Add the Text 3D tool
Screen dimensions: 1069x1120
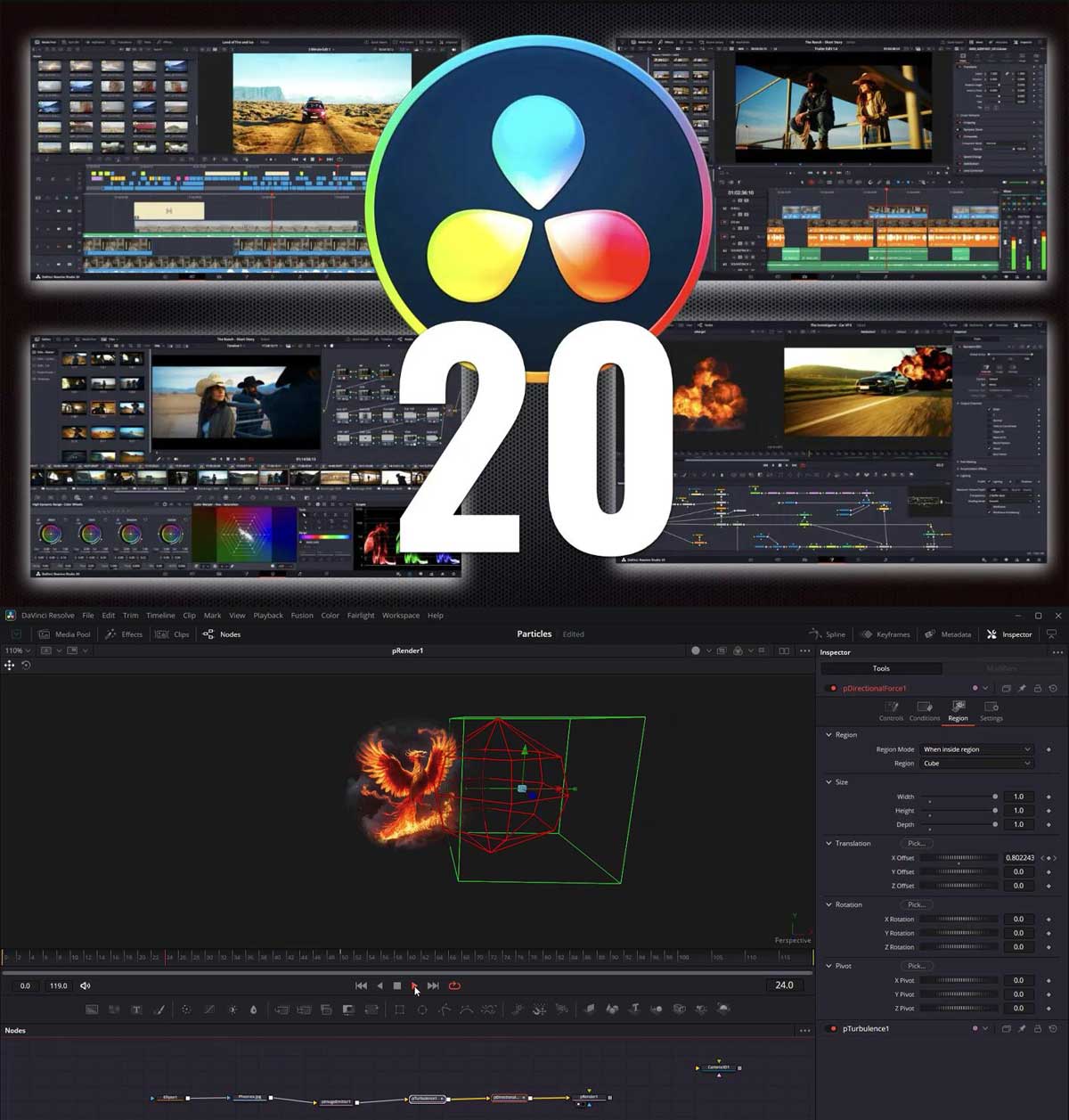pyautogui.click(x=634, y=1010)
